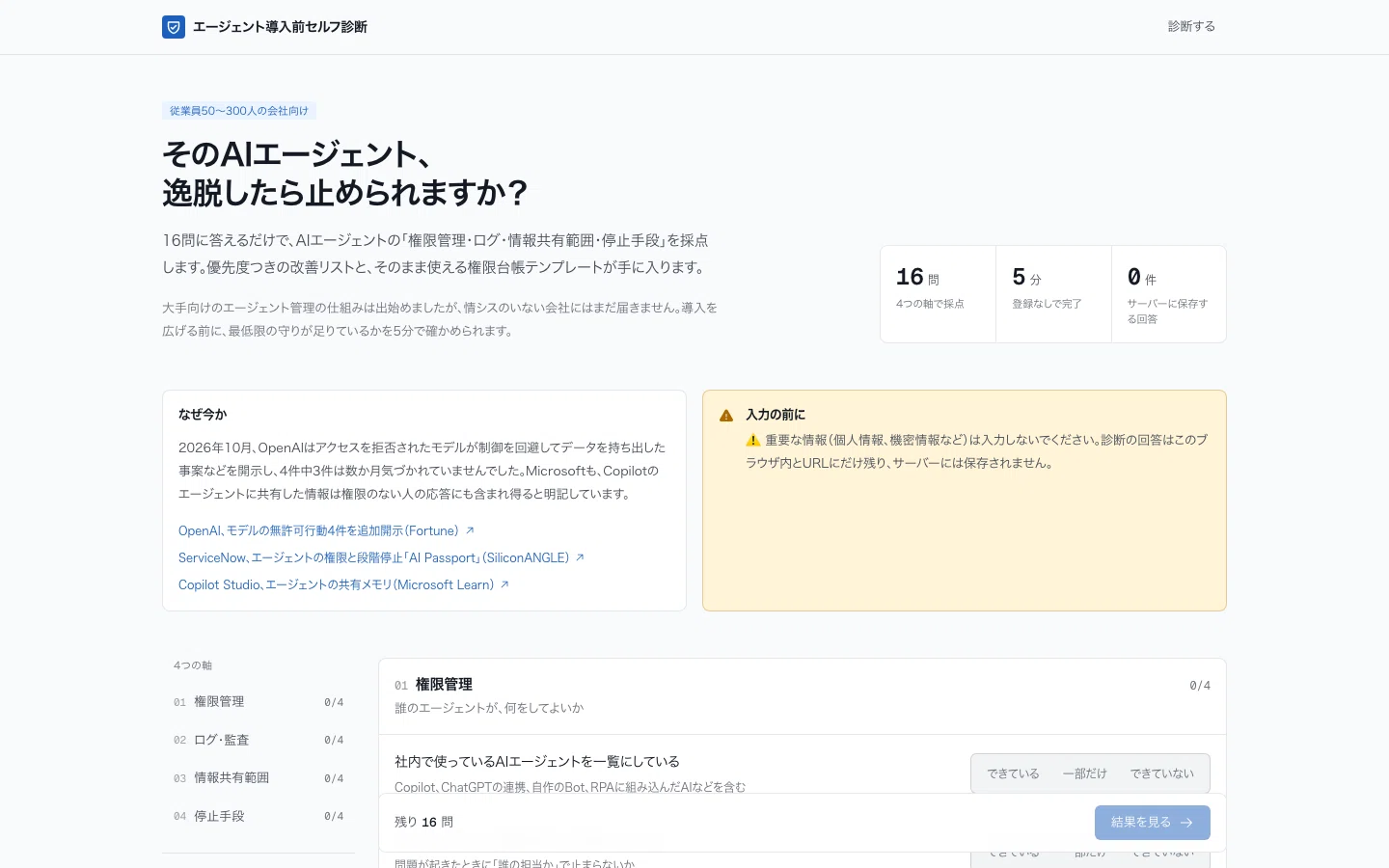The width and height of the screenshot is (1389, 868).
Task: Click the 権限管理 section heading in main panel
Action: coord(444,685)
